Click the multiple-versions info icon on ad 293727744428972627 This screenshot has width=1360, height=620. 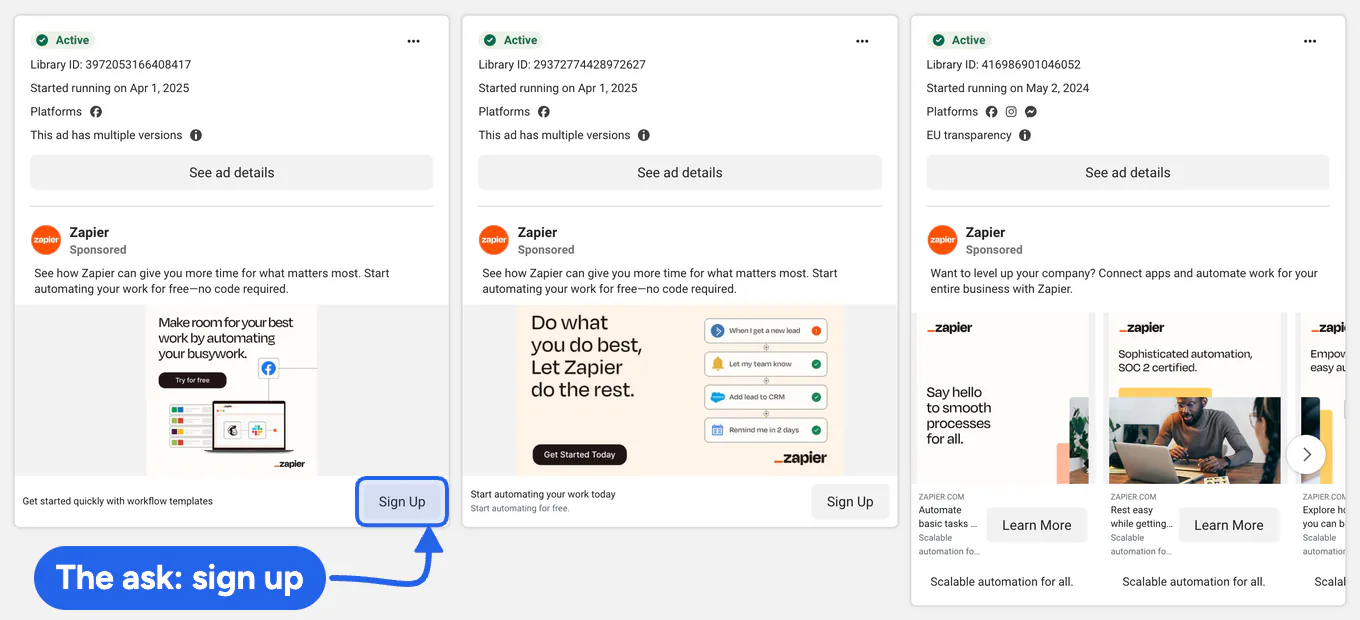coord(644,135)
